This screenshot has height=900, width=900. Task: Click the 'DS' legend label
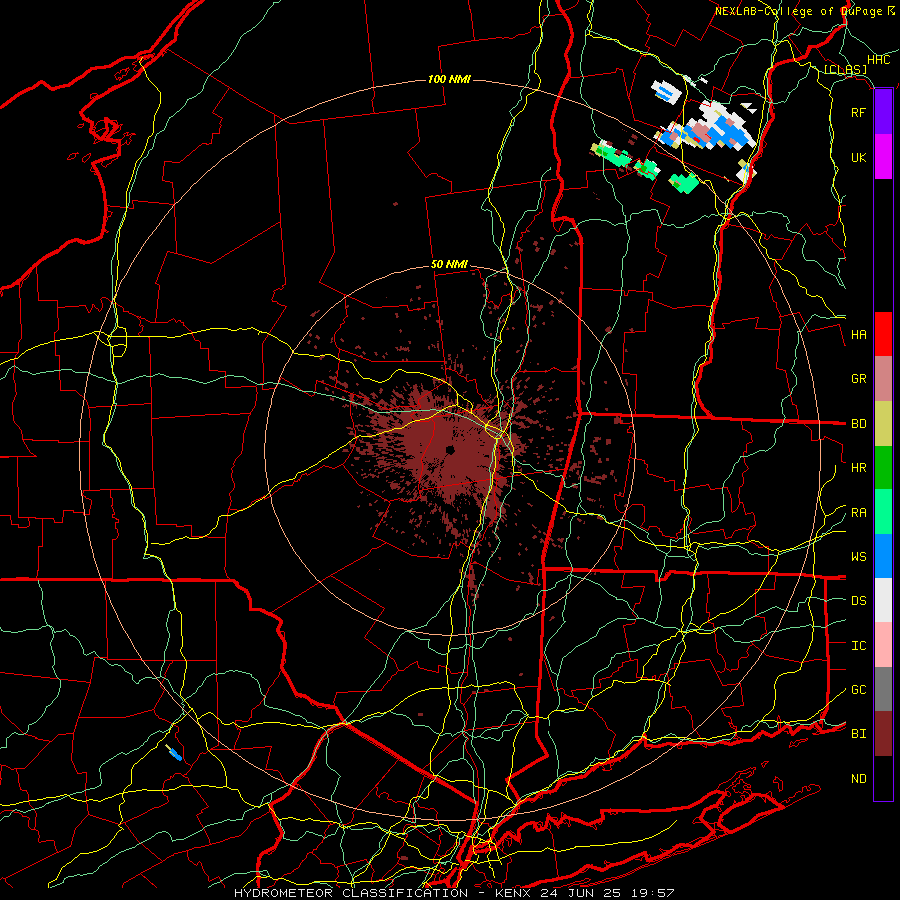859,601
